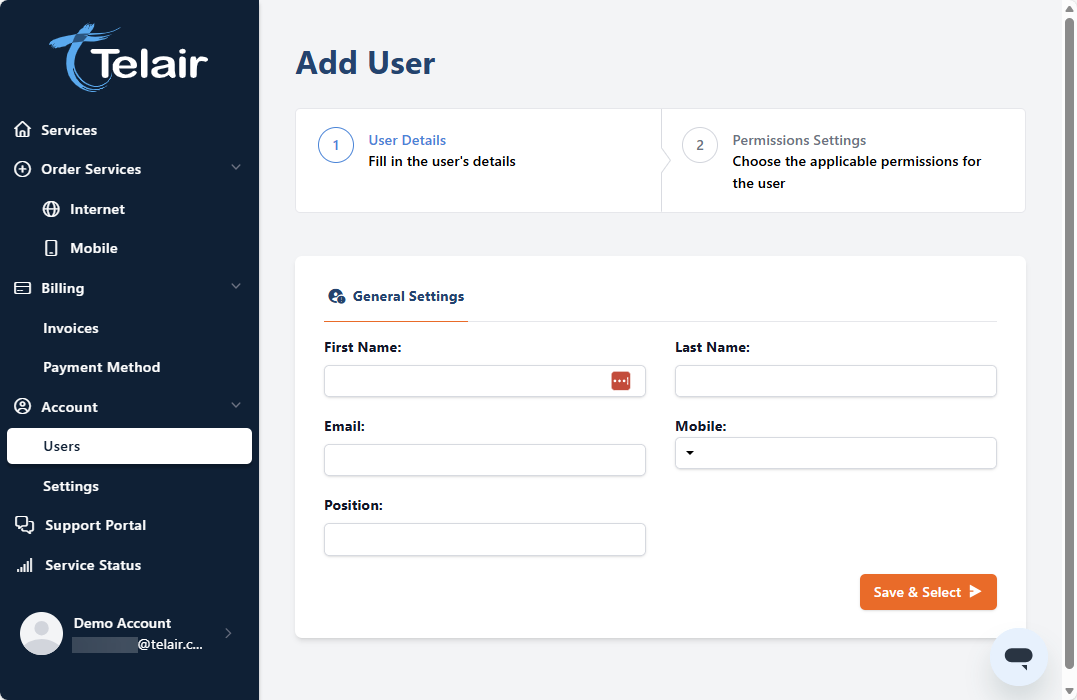Expand the Demo Account chevron
The image size is (1077, 700).
228,633
